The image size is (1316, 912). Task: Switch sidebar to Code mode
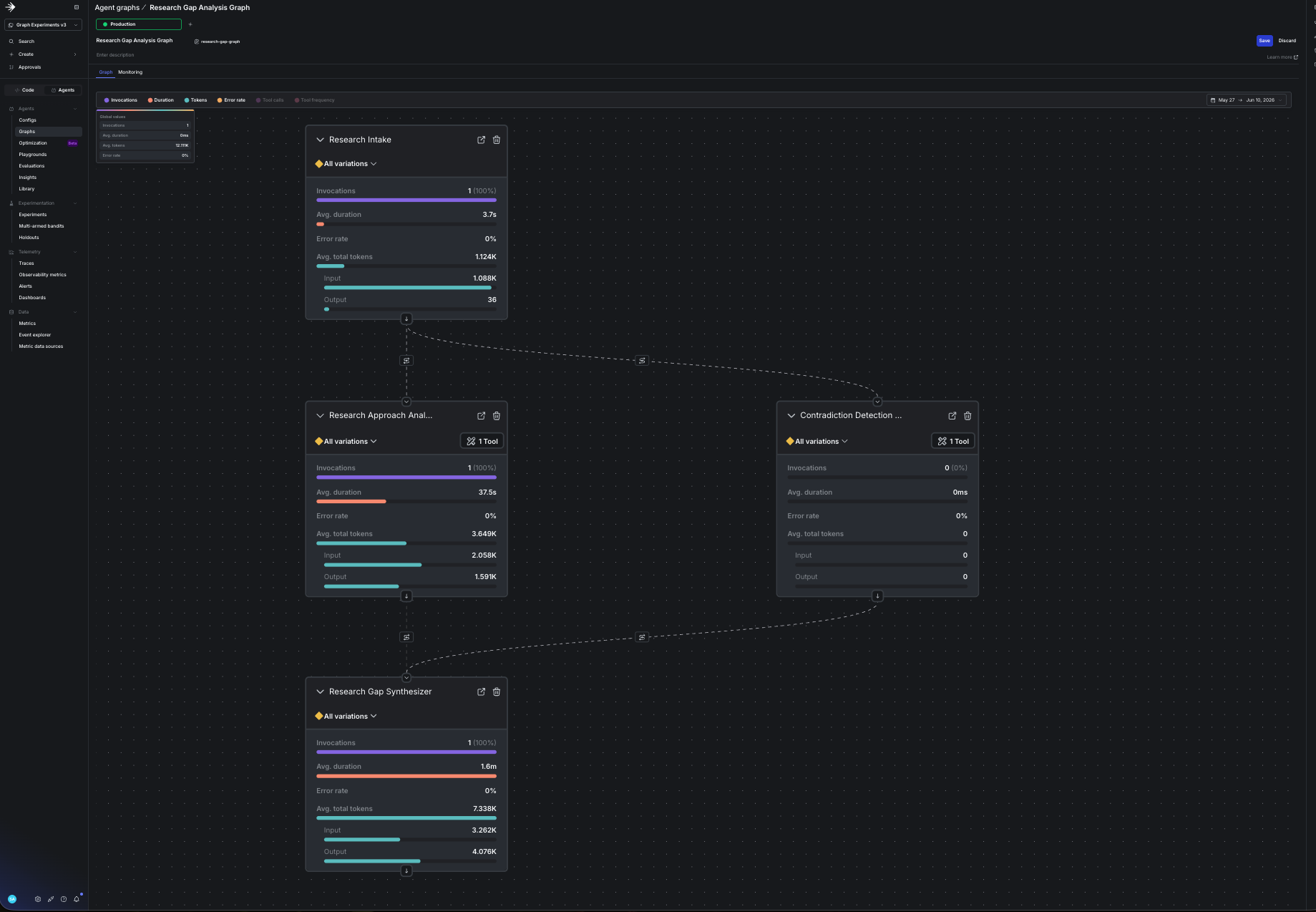click(x=24, y=90)
